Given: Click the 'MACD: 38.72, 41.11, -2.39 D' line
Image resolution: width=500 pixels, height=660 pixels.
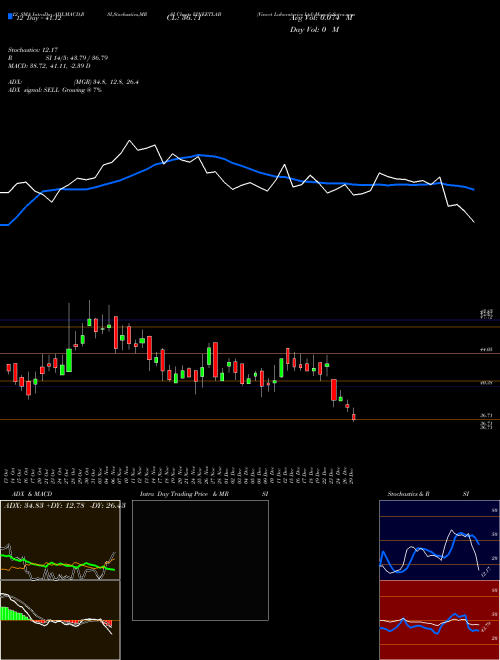Looking at the screenshot, I should tap(49, 66).
